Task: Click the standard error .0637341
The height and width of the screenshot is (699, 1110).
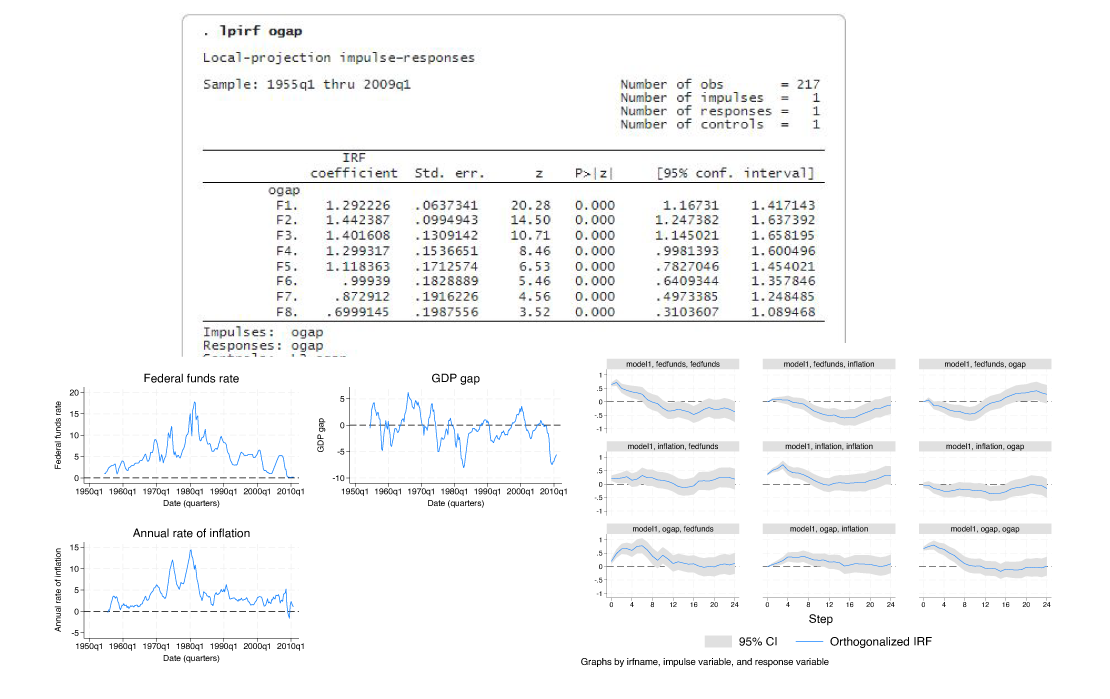Action: (x=446, y=205)
